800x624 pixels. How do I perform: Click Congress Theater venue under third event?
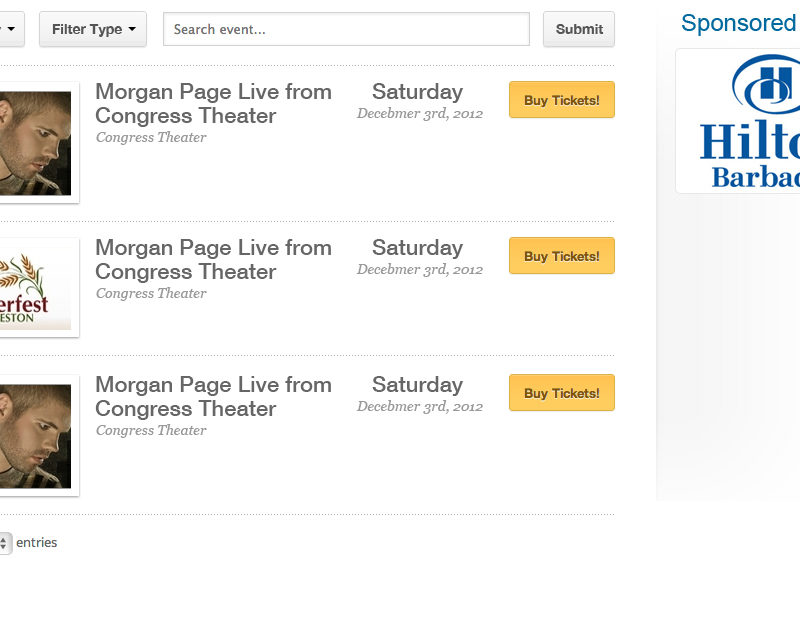coord(151,430)
